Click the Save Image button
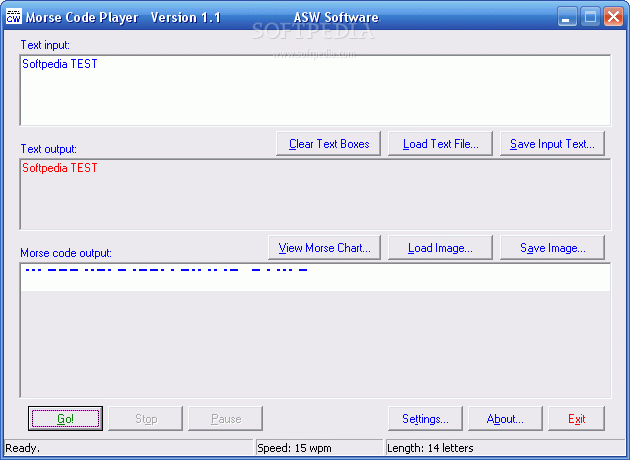This screenshot has height=460, width=630. pos(552,247)
